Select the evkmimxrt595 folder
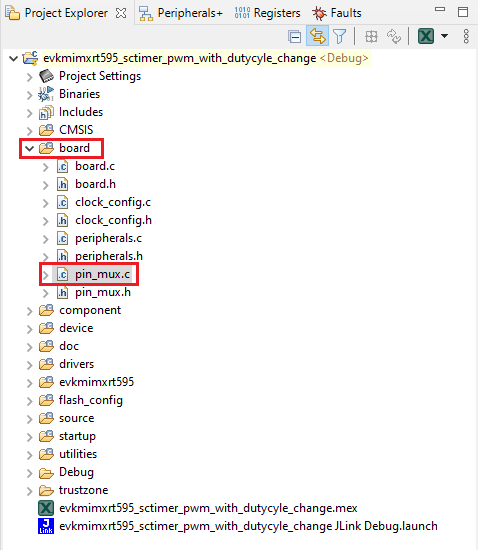This screenshot has height=550, width=478. click(x=96, y=382)
